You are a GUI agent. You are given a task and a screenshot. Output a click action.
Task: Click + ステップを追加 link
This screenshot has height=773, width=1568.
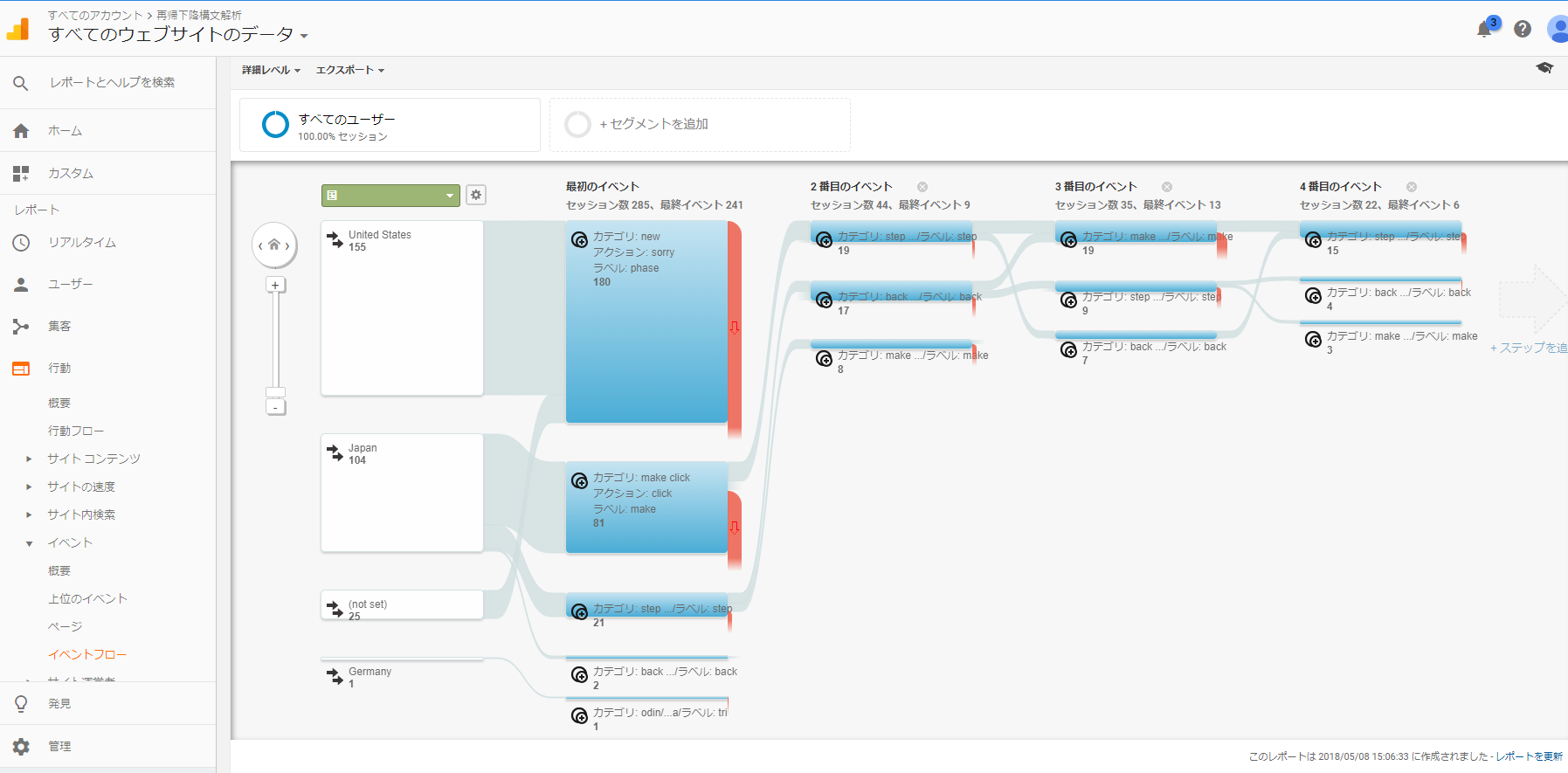(1529, 348)
